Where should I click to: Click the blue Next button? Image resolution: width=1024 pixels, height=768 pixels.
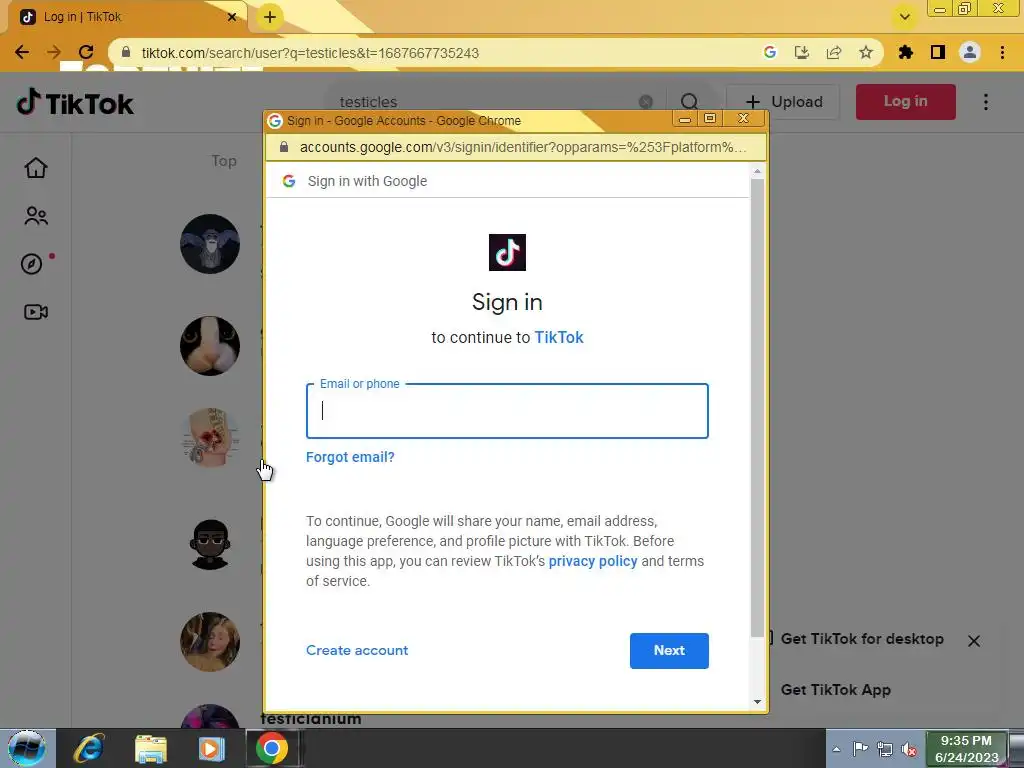pyautogui.click(x=669, y=650)
